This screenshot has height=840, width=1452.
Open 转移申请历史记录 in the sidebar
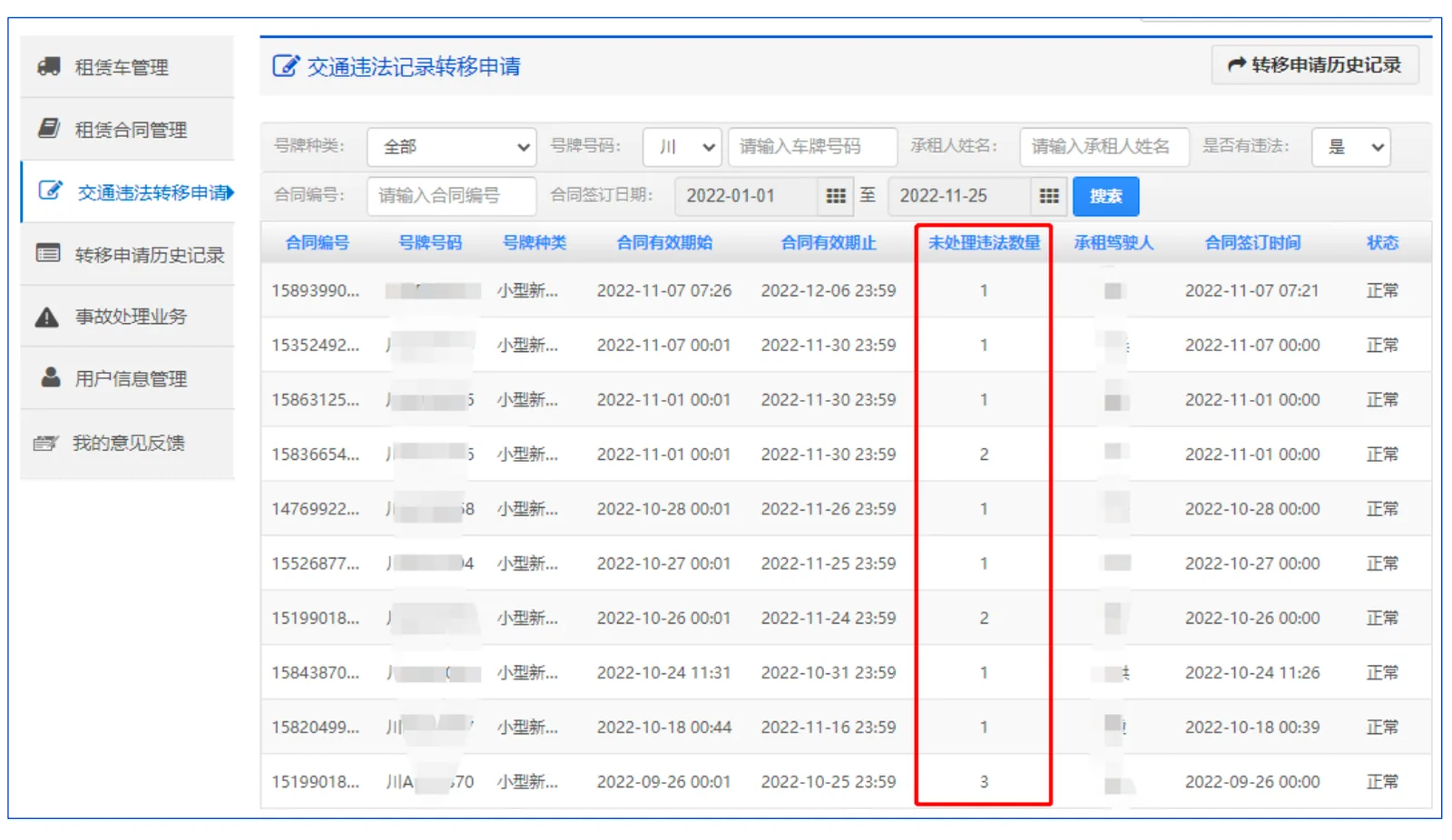(x=127, y=254)
